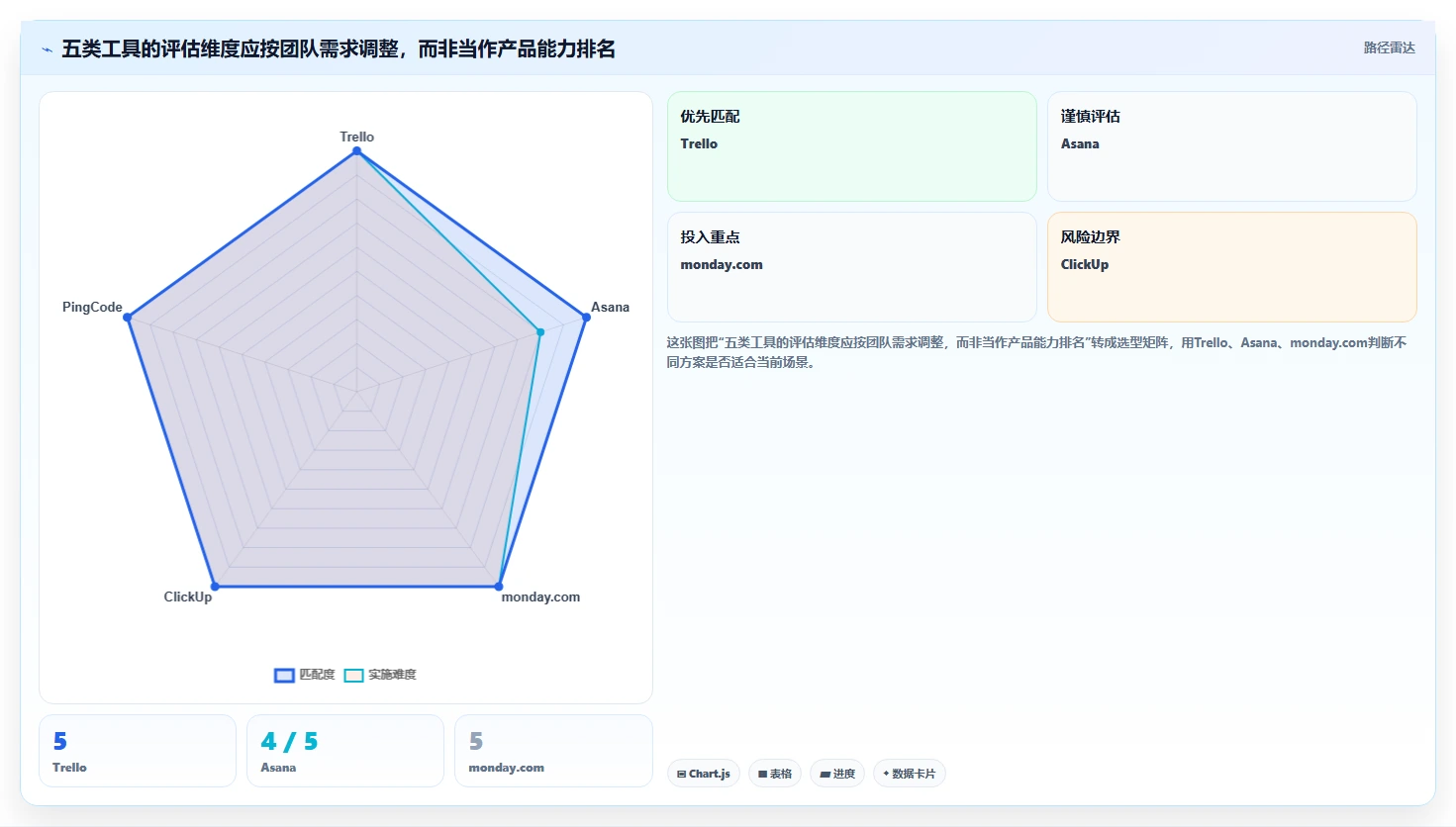The image size is (1456, 827).
Task: Open the 风险边界 ClickUp card
Action: point(1232,267)
